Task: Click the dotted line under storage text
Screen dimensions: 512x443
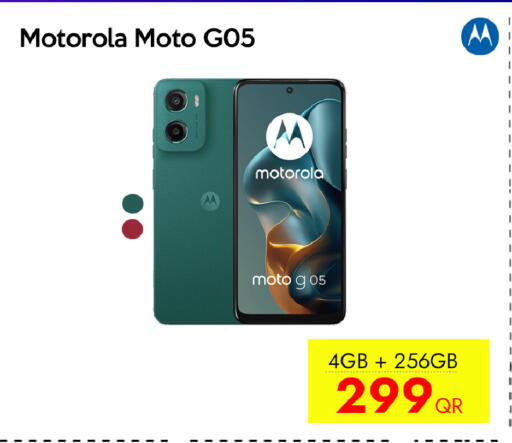Action: coord(393,370)
